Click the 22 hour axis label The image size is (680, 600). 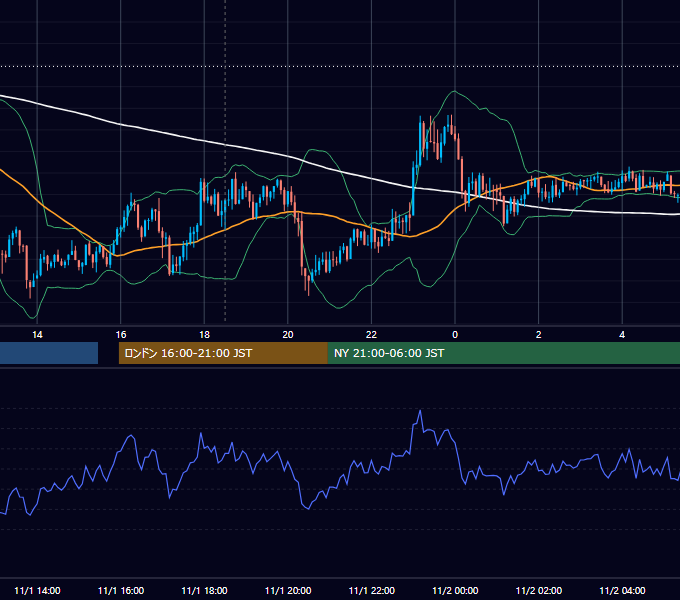tap(371, 335)
